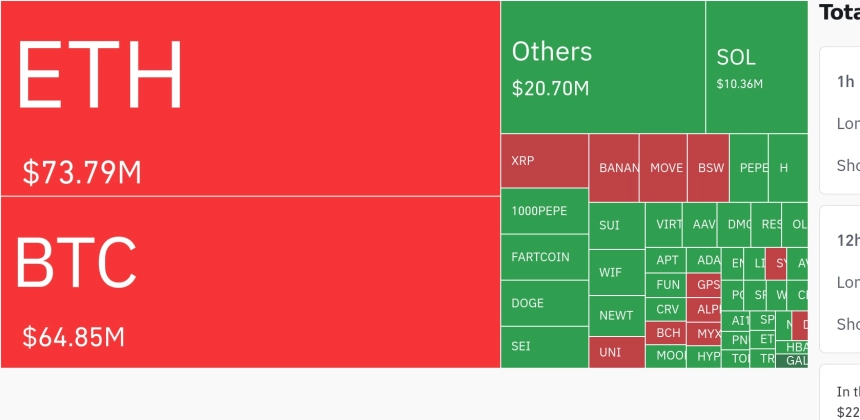Select the WIF tile
860x420 pixels.
pos(617,272)
